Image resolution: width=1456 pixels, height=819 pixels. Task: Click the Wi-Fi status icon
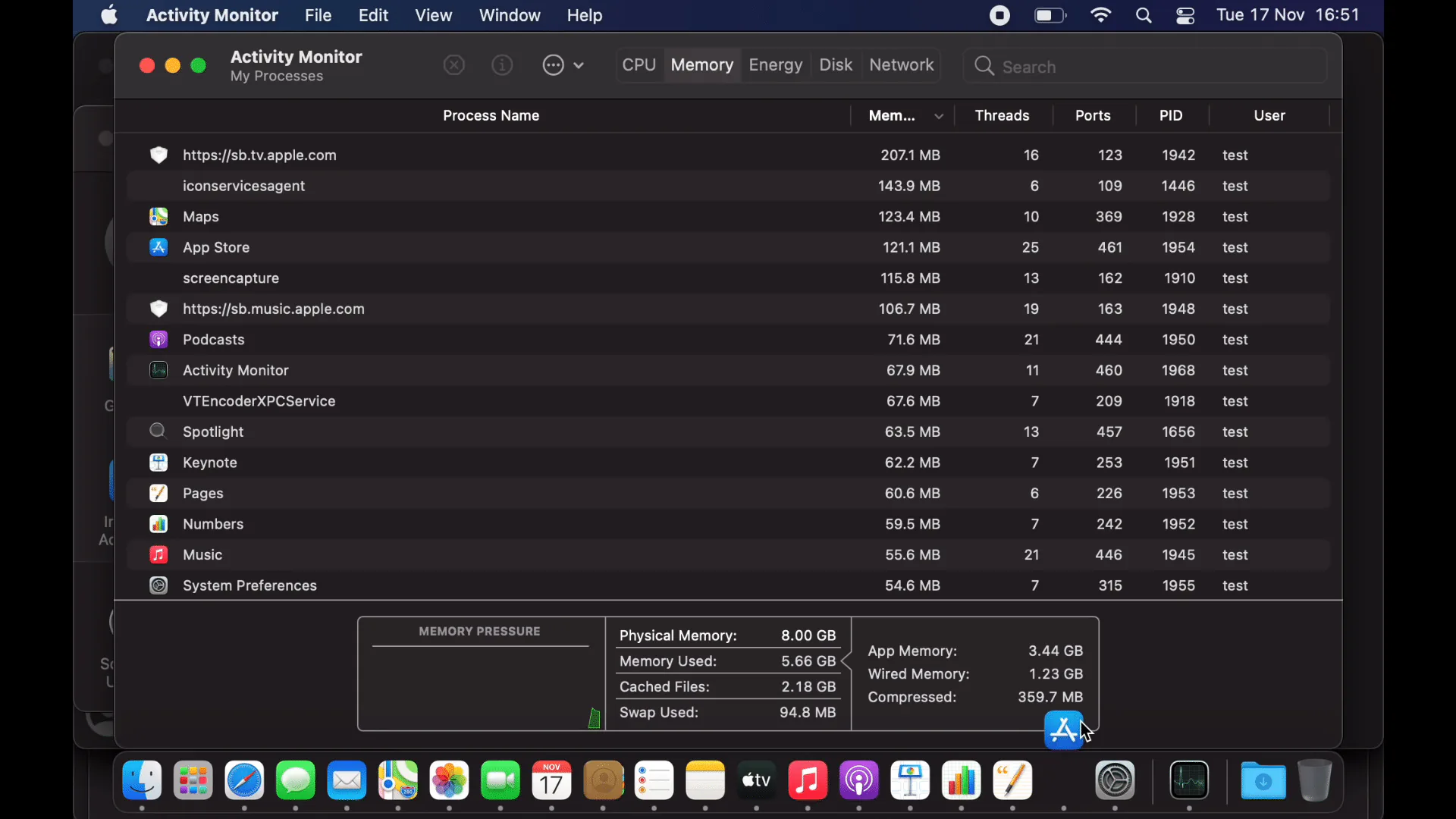click(x=1100, y=15)
